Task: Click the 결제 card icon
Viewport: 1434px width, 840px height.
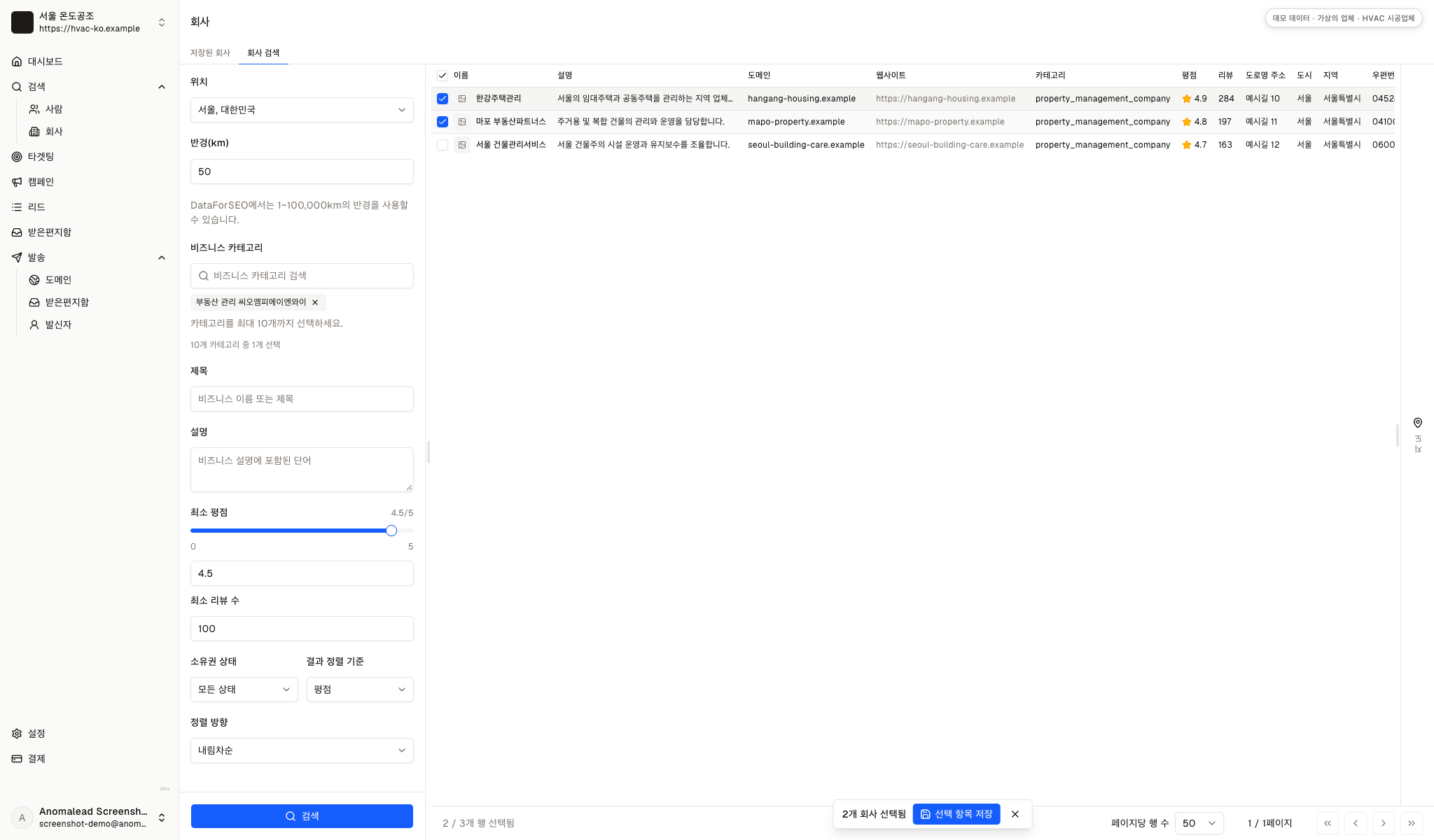Action: tap(17, 759)
